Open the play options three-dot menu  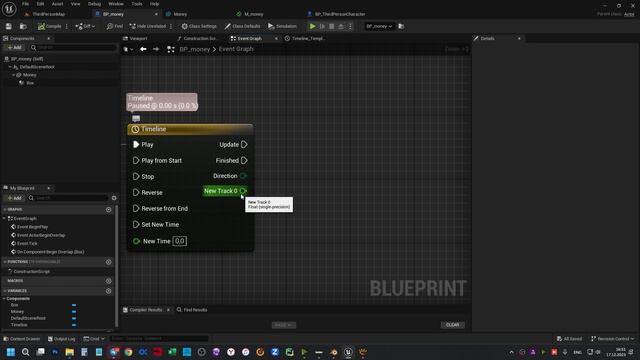(350, 26)
